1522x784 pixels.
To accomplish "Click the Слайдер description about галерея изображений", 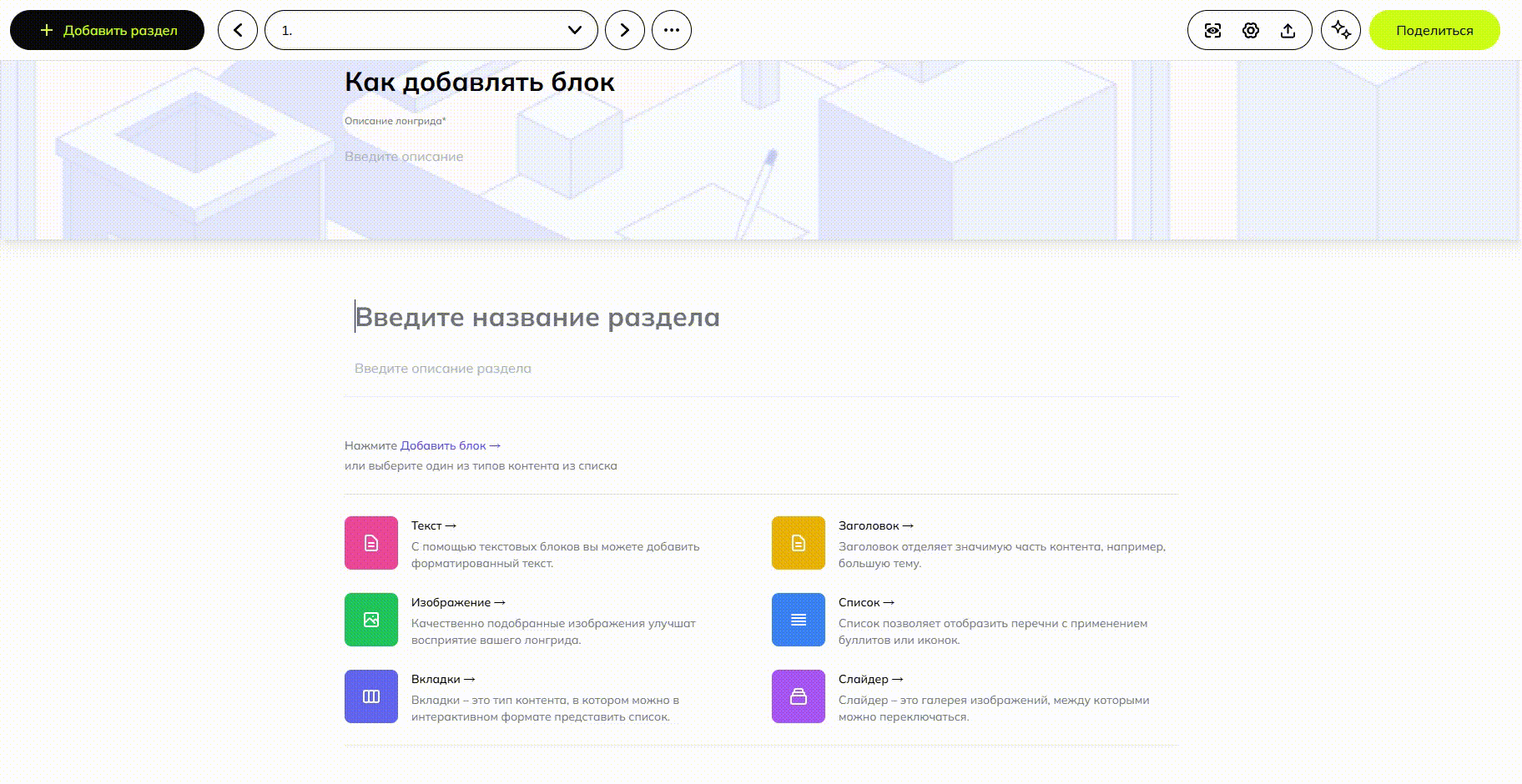I will pos(994,708).
